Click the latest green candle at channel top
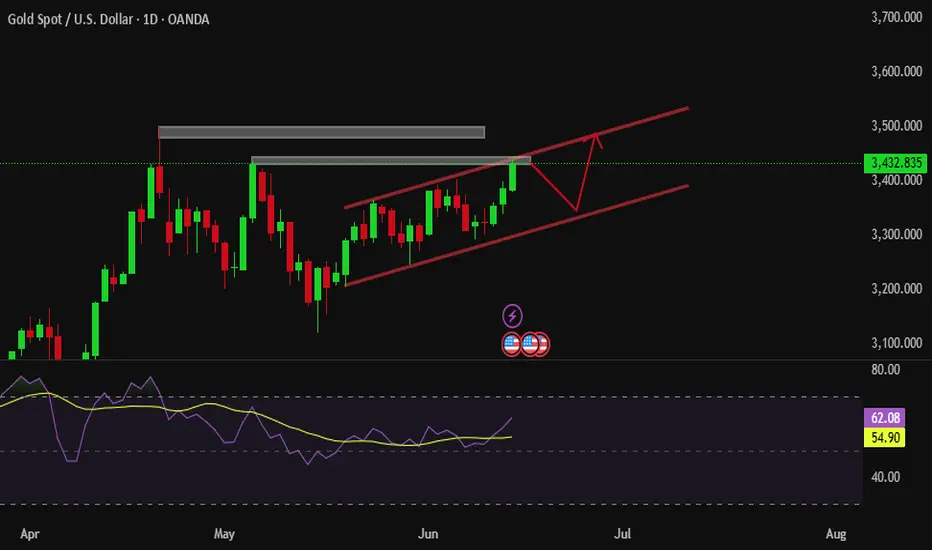The image size is (932, 550). tap(512, 175)
